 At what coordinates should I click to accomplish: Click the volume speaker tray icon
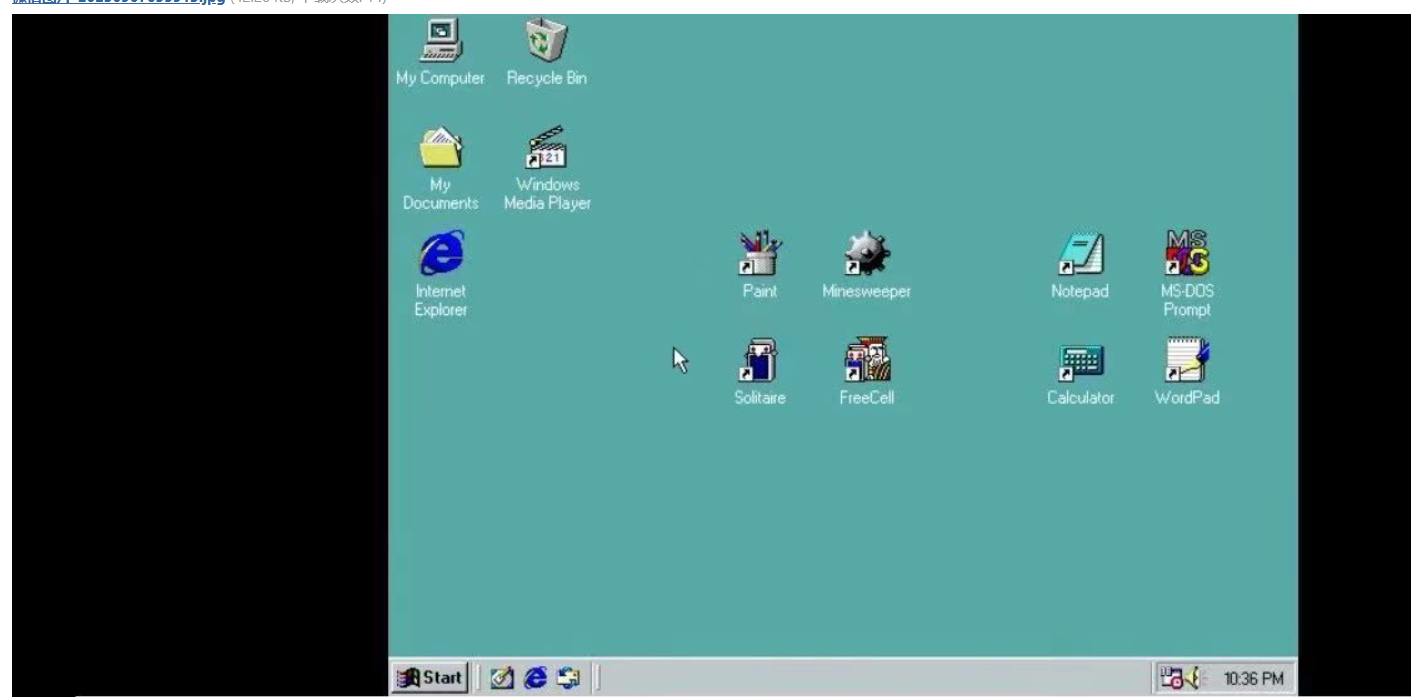(1194, 679)
